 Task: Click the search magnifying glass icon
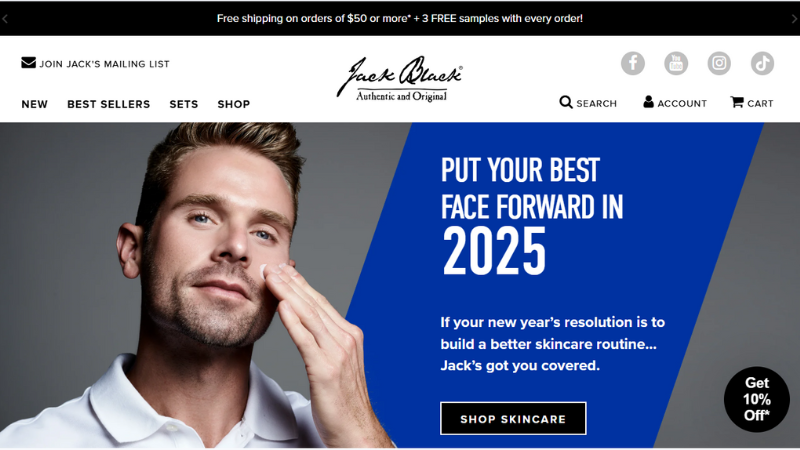[566, 102]
